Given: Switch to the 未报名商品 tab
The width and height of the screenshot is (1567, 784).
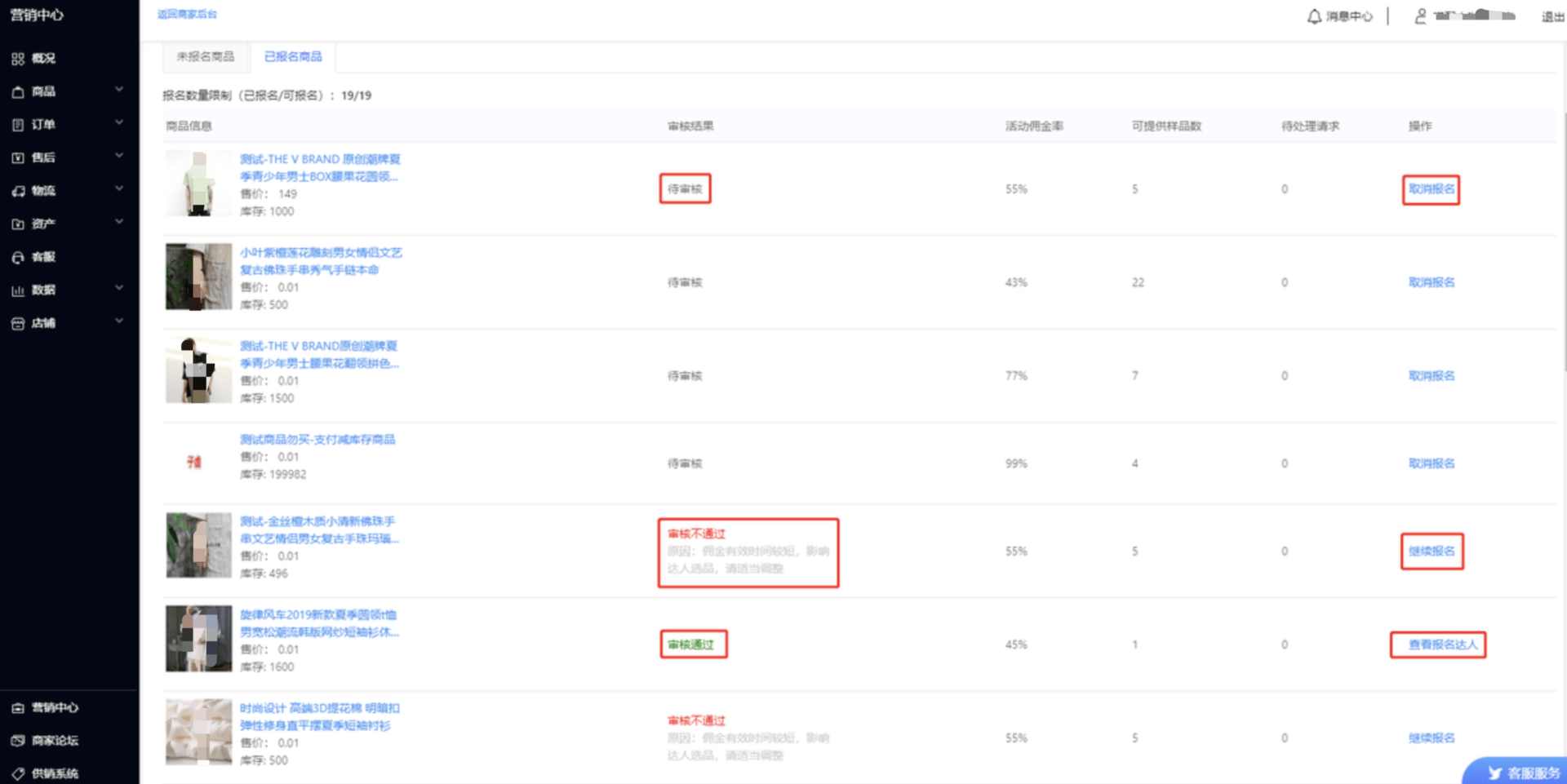Looking at the screenshot, I should tap(206, 56).
